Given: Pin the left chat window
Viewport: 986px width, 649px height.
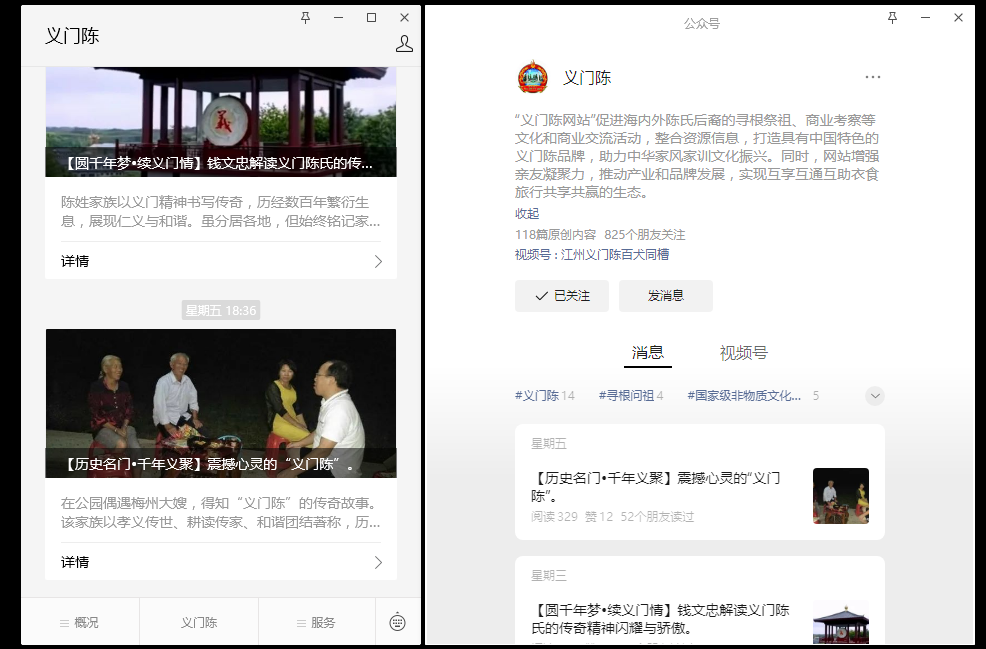Looking at the screenshot, I should pos(306,17).
